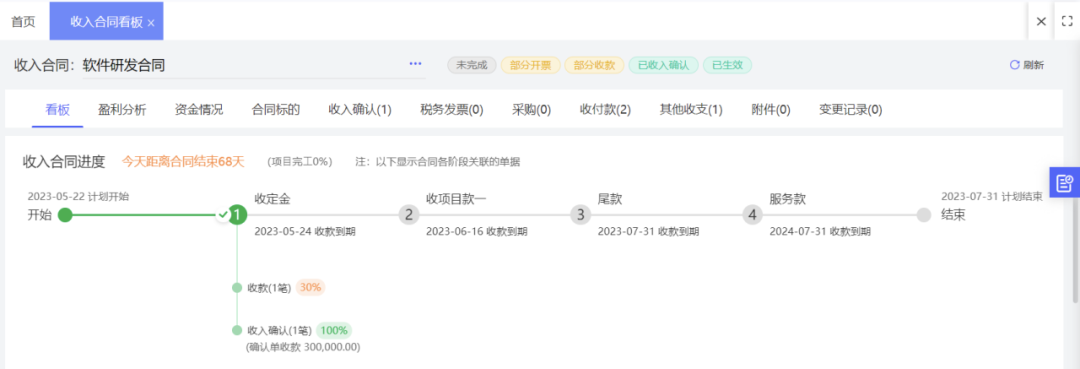
Task: Click the 2023-05-22 计划开始 label
Action: point(78,196)
